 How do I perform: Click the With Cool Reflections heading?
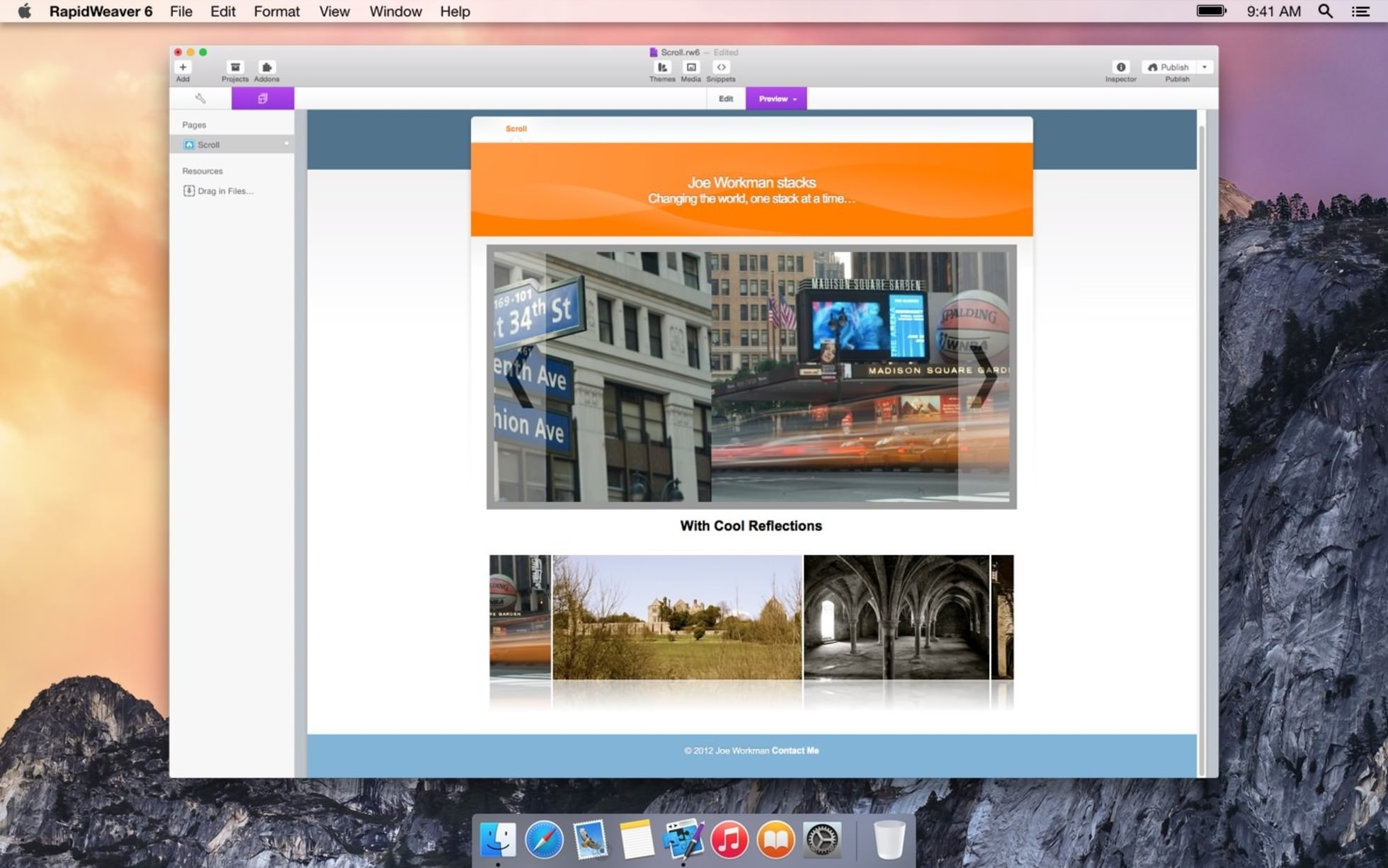pyautogui.click(x=751, y=526)
